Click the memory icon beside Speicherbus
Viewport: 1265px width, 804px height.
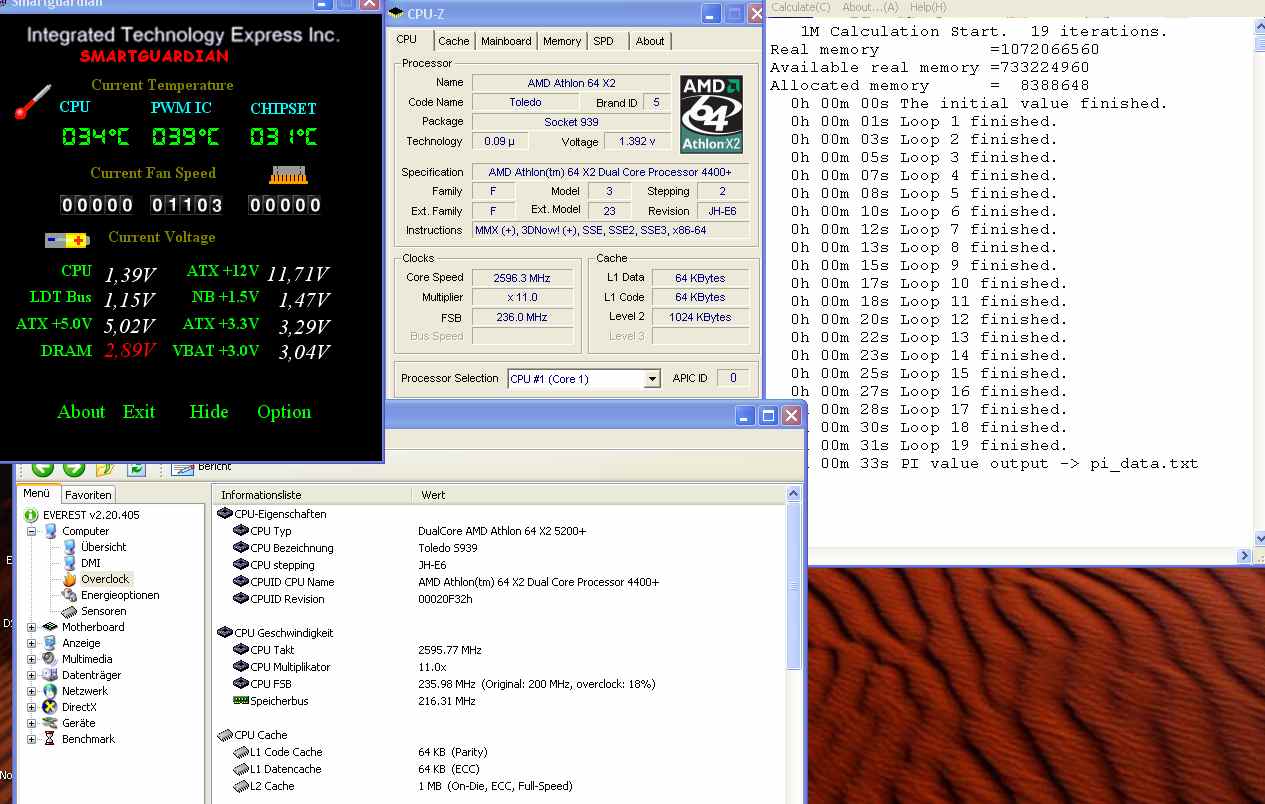point(240,701)
